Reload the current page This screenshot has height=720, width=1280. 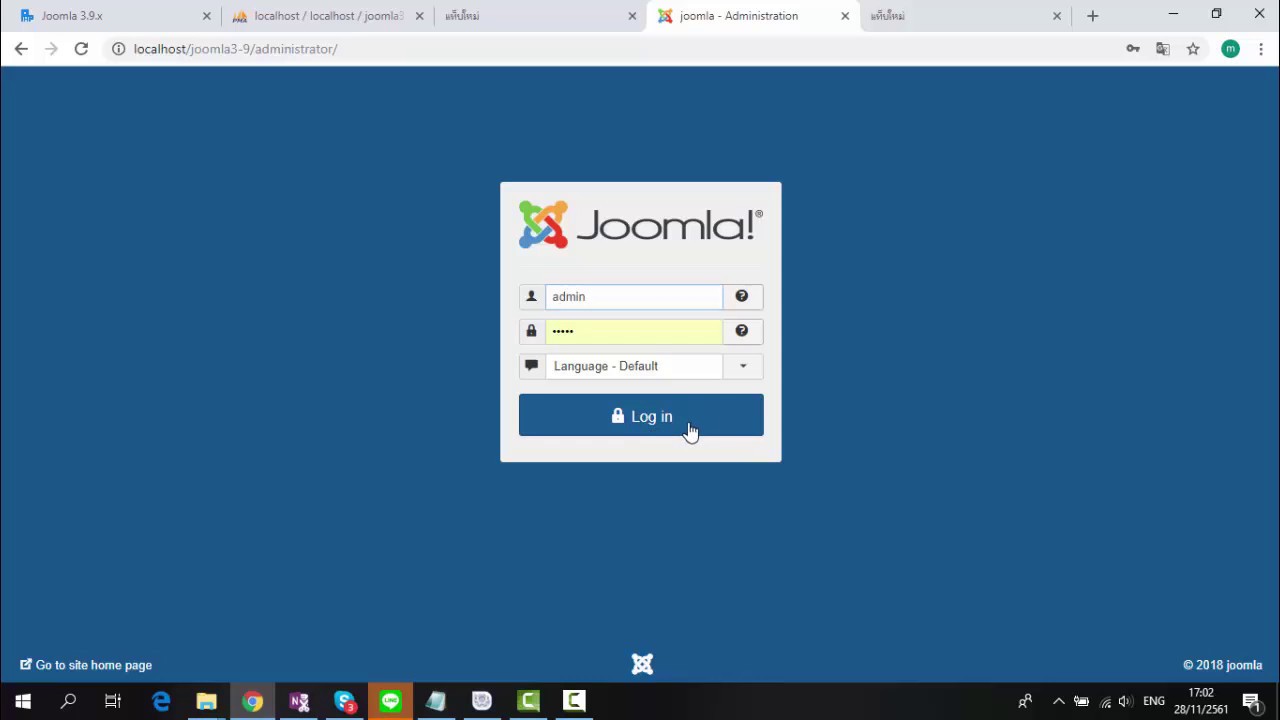click(81, 49)
